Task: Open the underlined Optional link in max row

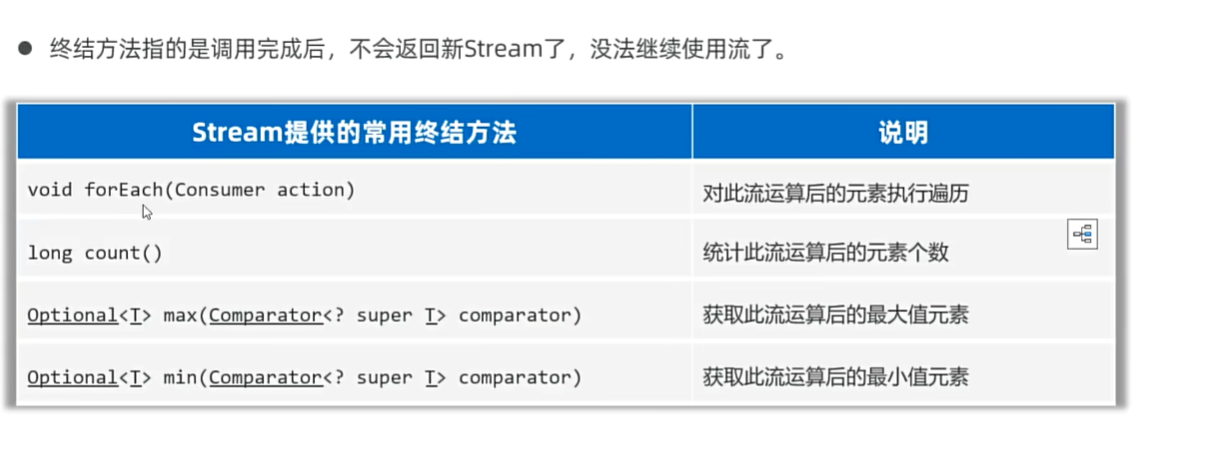Action: [x=72, y=315]
